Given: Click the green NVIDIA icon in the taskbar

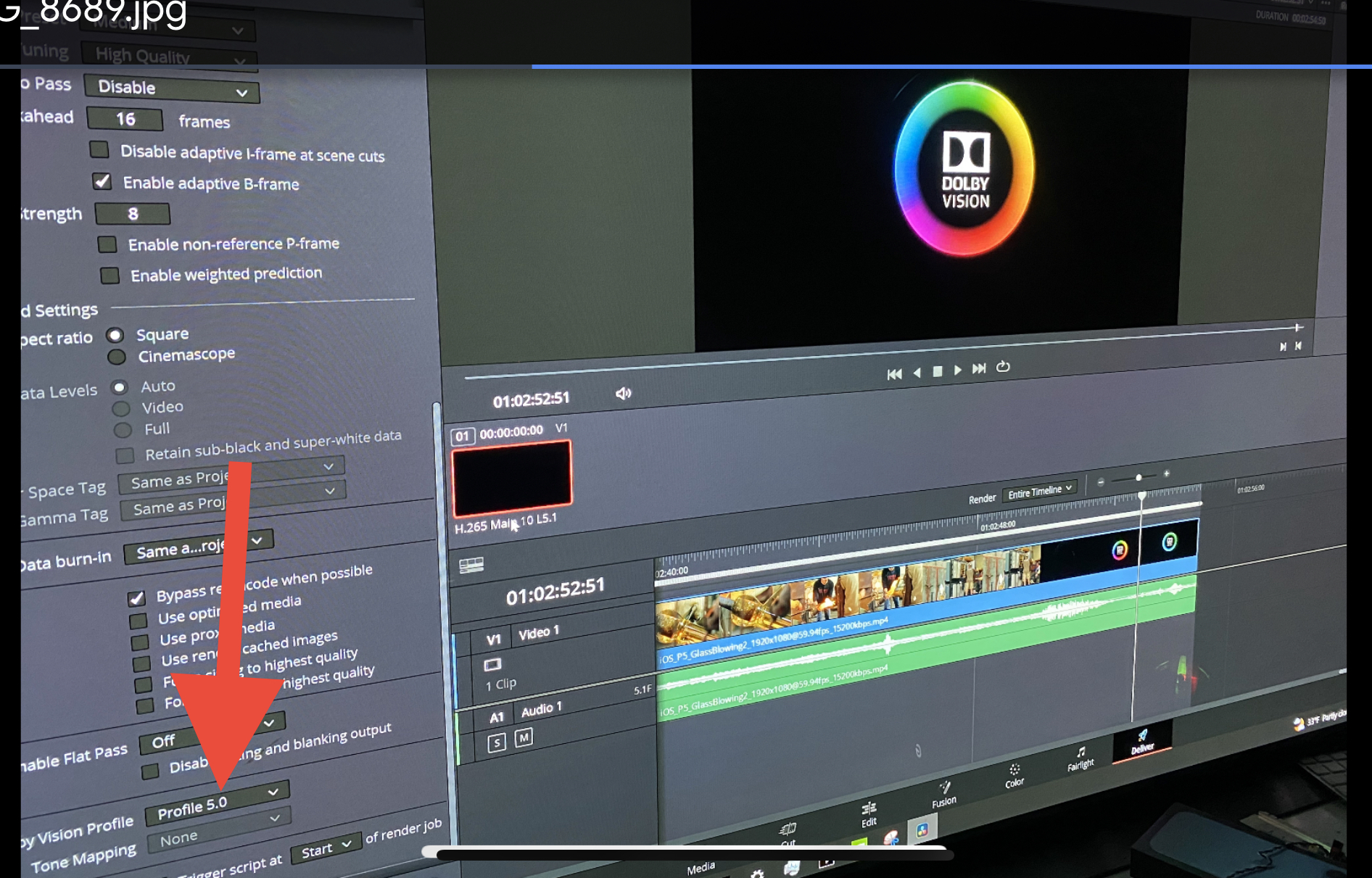Looking at the screenshot, I should point(859,843).
